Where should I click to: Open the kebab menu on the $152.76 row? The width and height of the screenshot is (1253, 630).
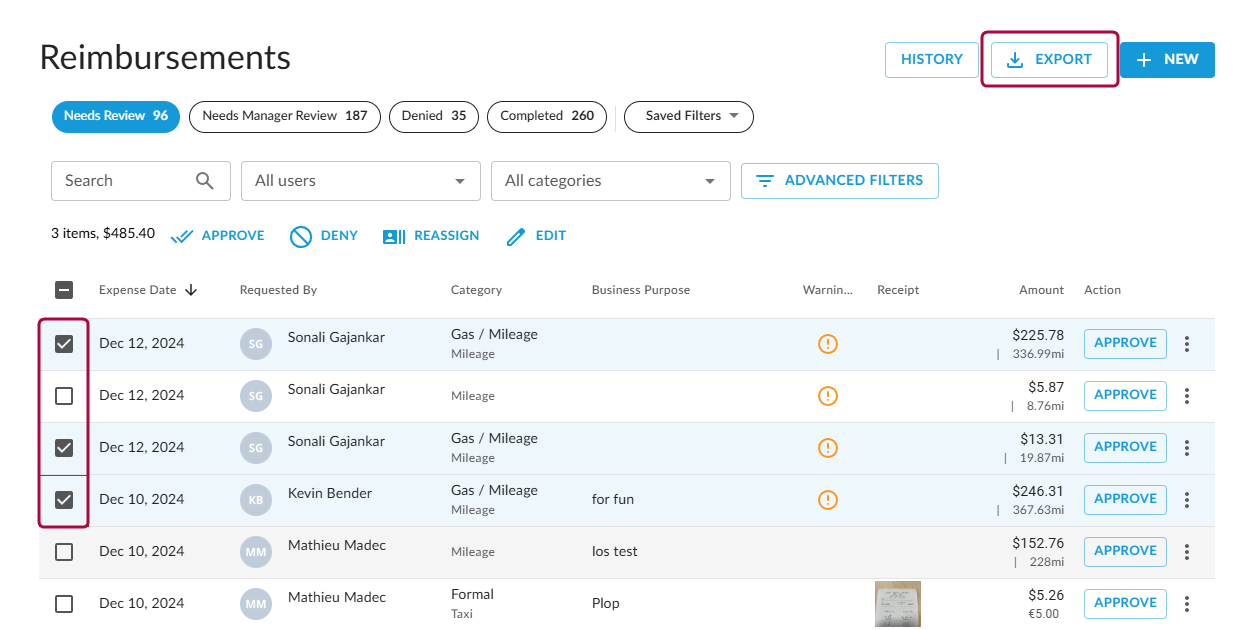1187,552
